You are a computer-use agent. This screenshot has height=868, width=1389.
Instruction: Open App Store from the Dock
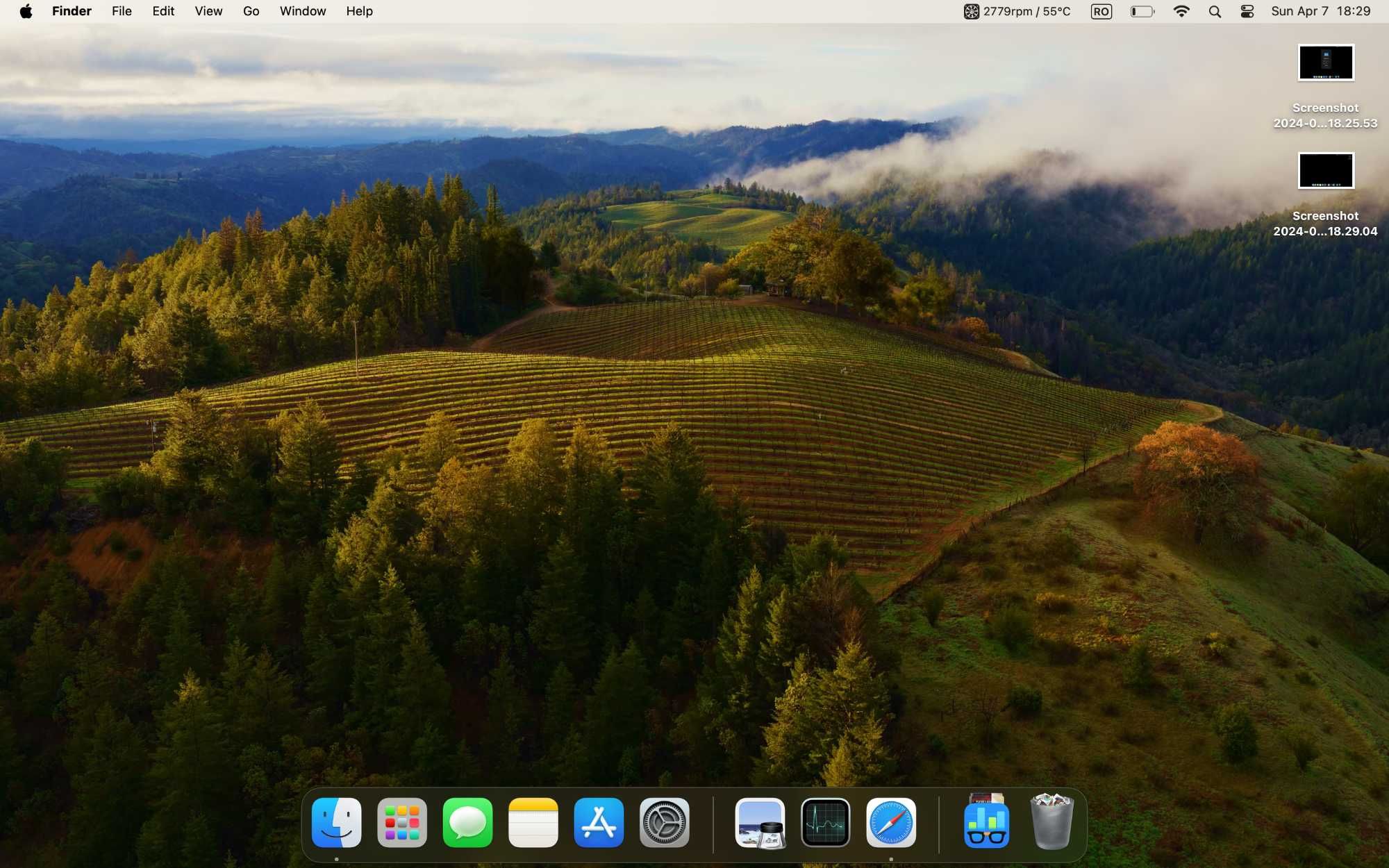[x=599, y=823]
